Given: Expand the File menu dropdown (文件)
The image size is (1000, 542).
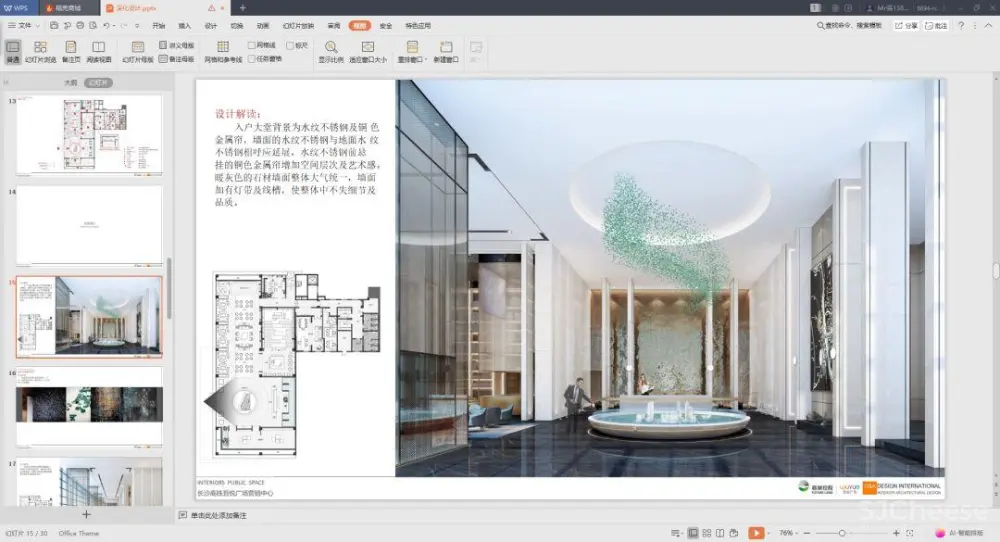Looking at the screenshot, I should point(27,25).
